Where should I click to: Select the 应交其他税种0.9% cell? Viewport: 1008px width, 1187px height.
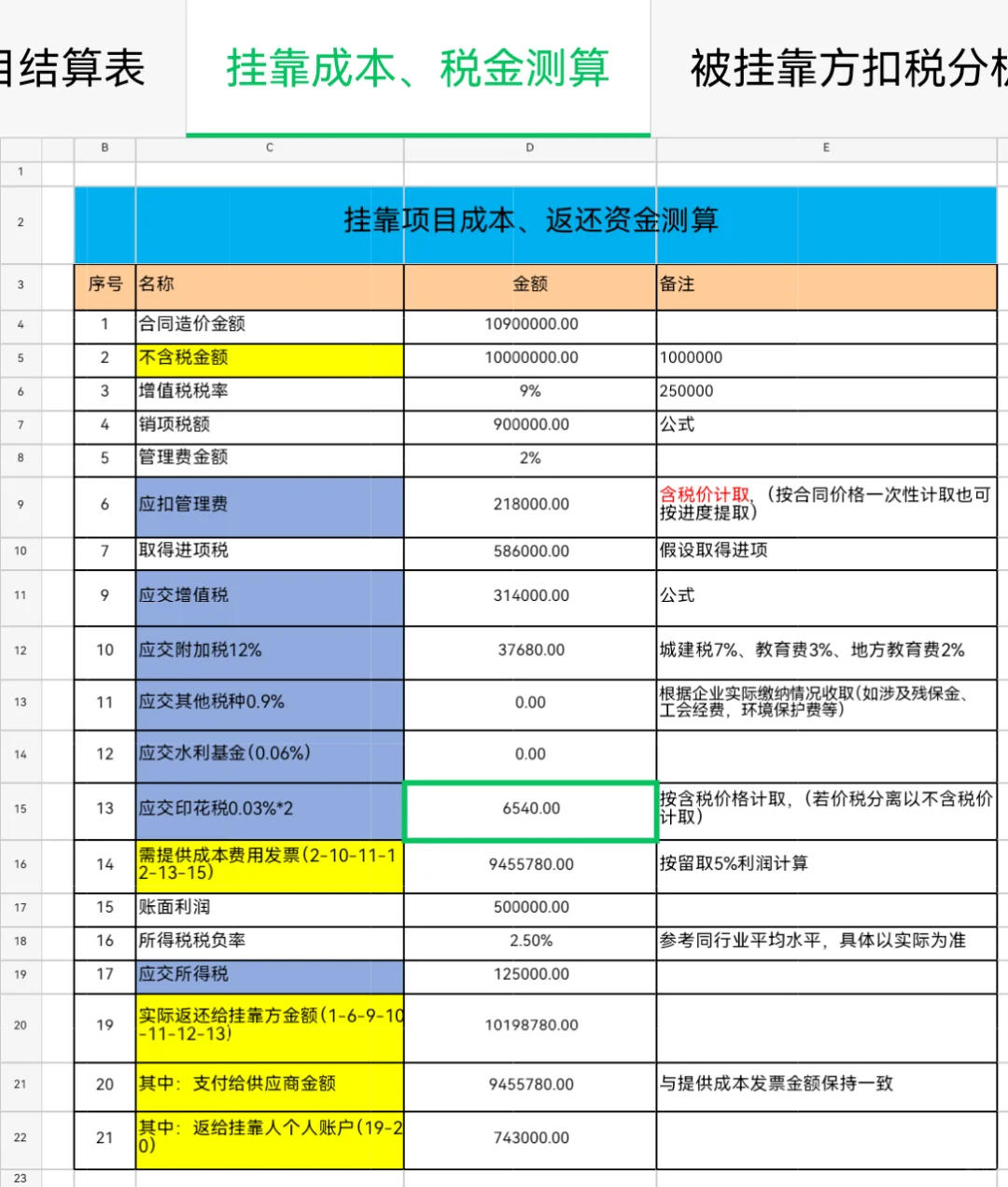(270, 704)
